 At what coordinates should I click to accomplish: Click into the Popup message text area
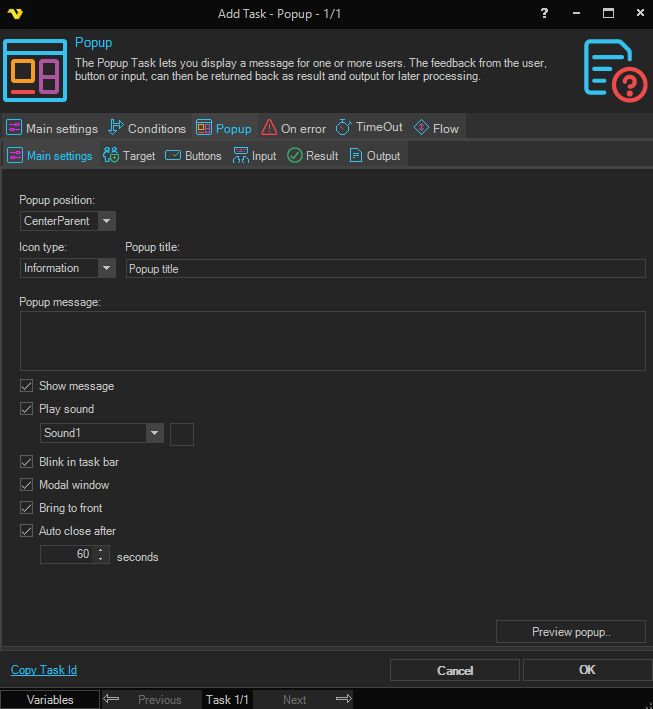(x=332, y=341)
